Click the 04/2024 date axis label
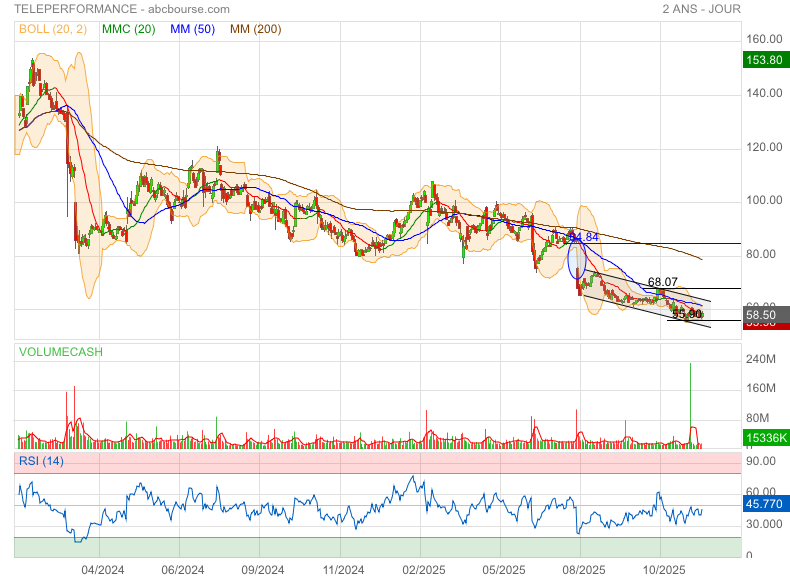Viewport: 790px width, 580px height. coord(103,570)
